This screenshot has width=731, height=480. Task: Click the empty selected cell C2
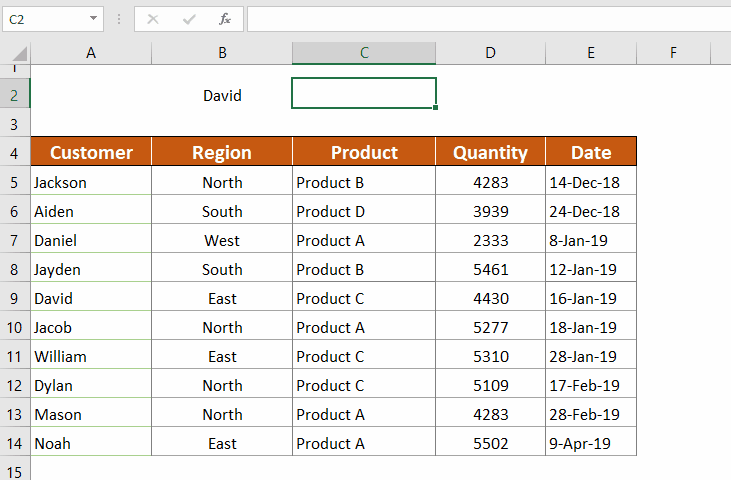(x=364, y=93)
